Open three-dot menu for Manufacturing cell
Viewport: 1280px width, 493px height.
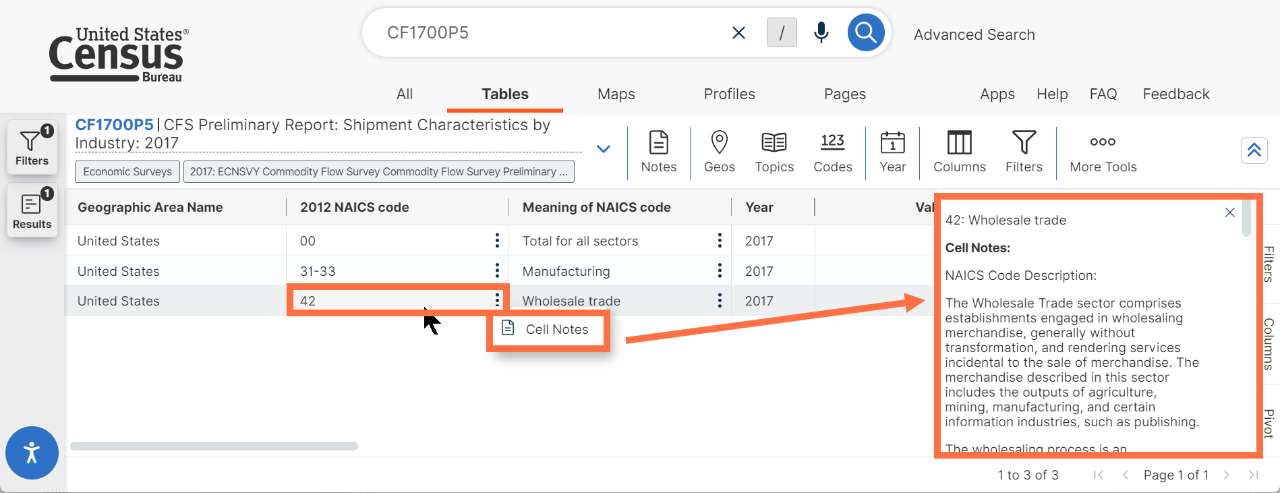(x=719, y=270)
